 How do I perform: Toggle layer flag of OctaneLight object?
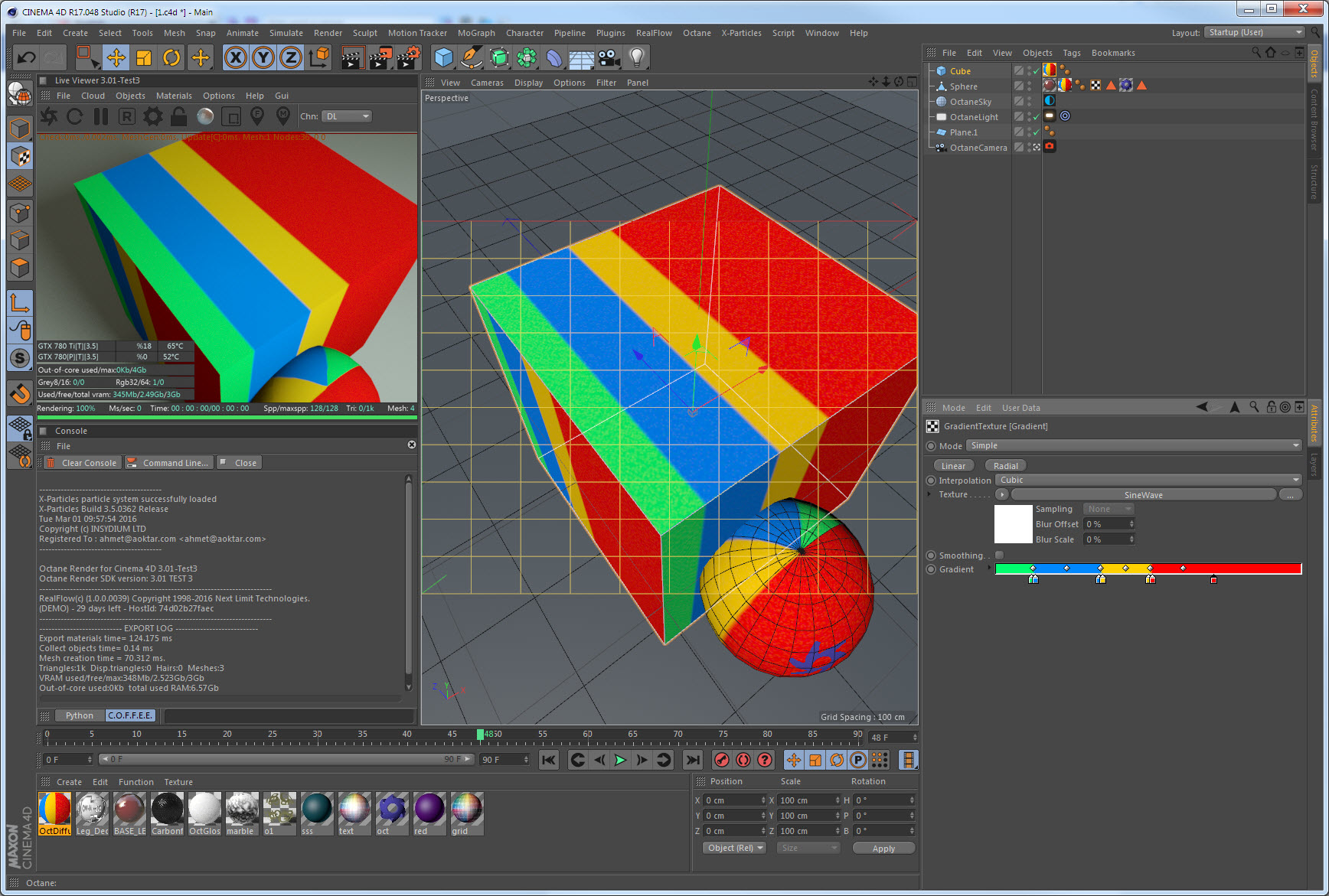click(1019, 117)
